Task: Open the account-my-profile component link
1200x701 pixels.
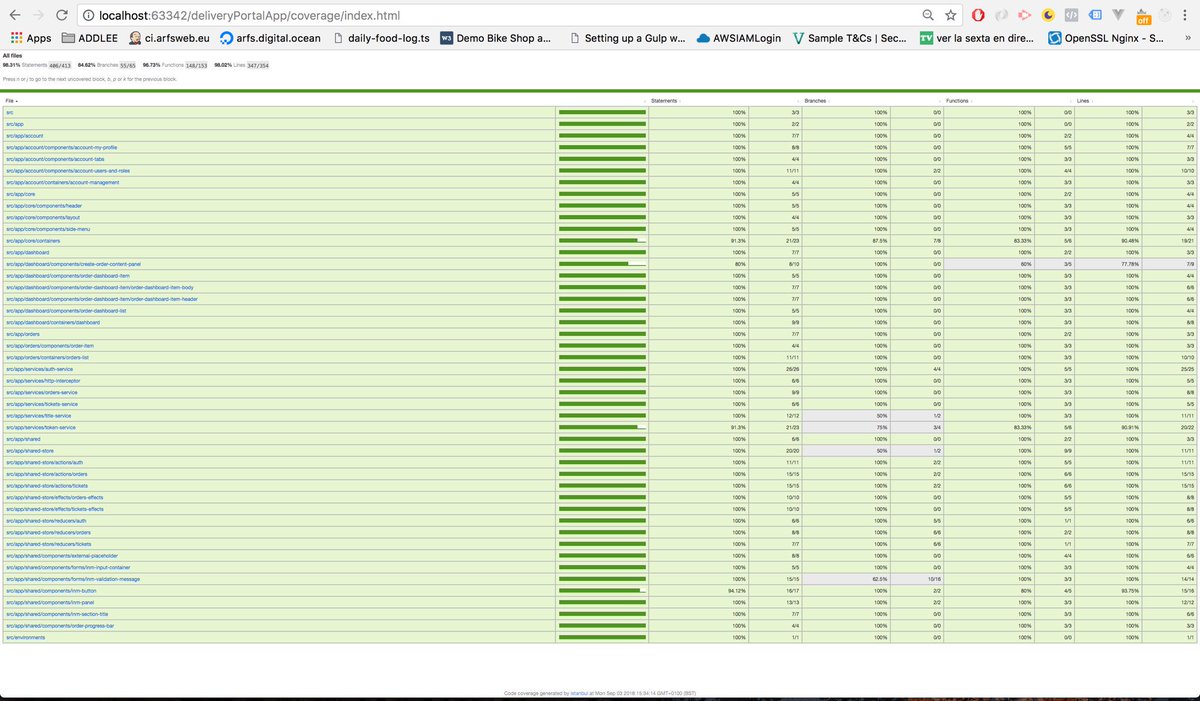Action: tap(61, 147)
